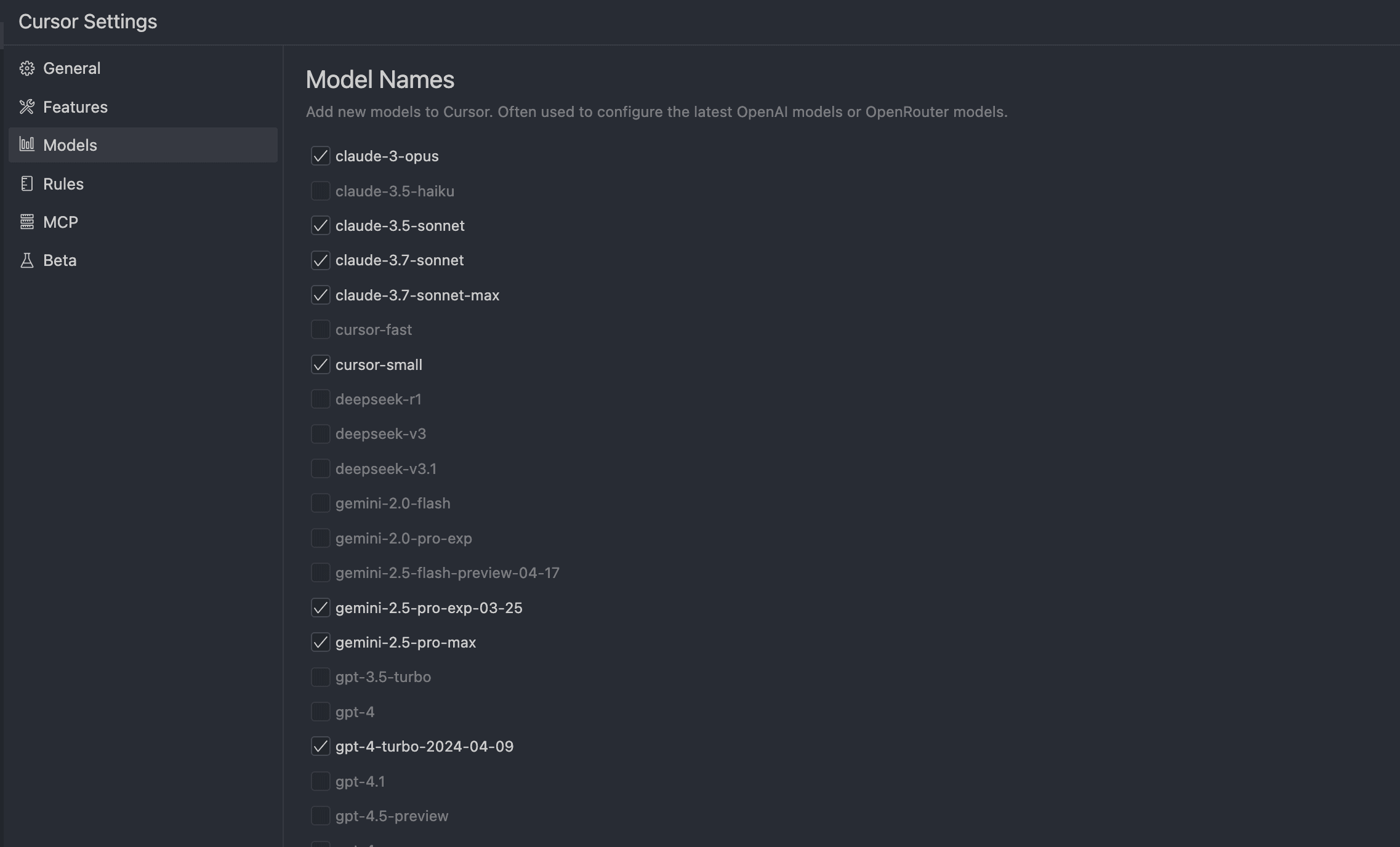Enable the claude-3.5-haiku model
1400x847 pixels.
(x=320, y=191)
